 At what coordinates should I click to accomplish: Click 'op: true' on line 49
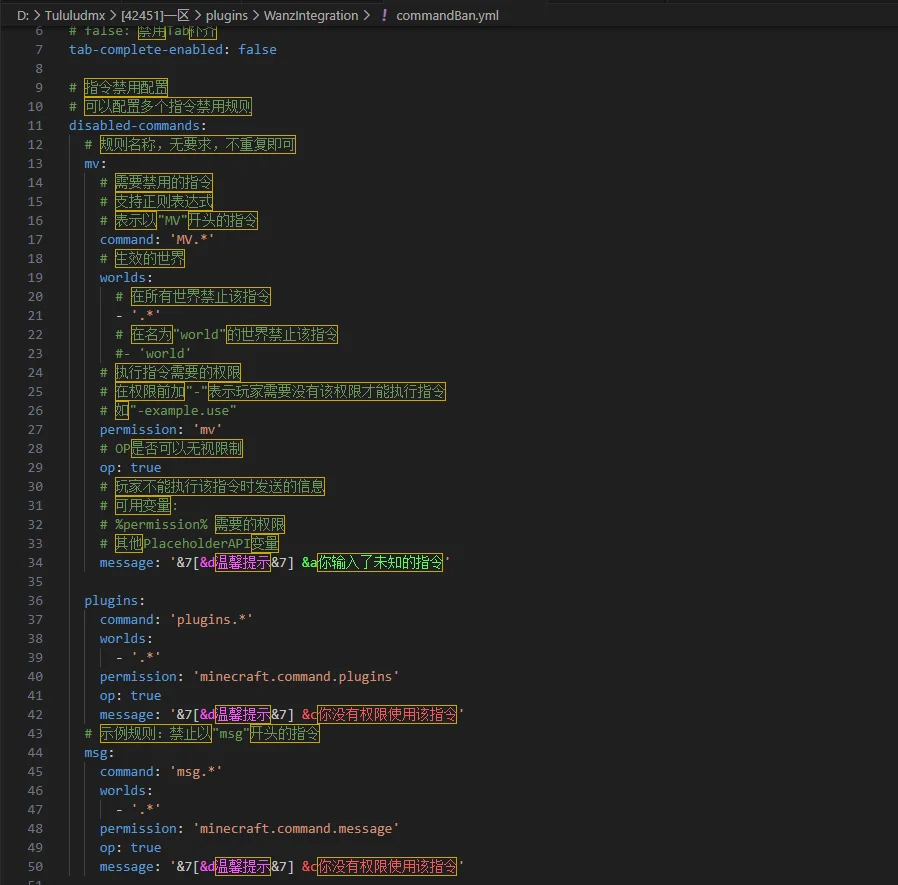coord(130,848)
